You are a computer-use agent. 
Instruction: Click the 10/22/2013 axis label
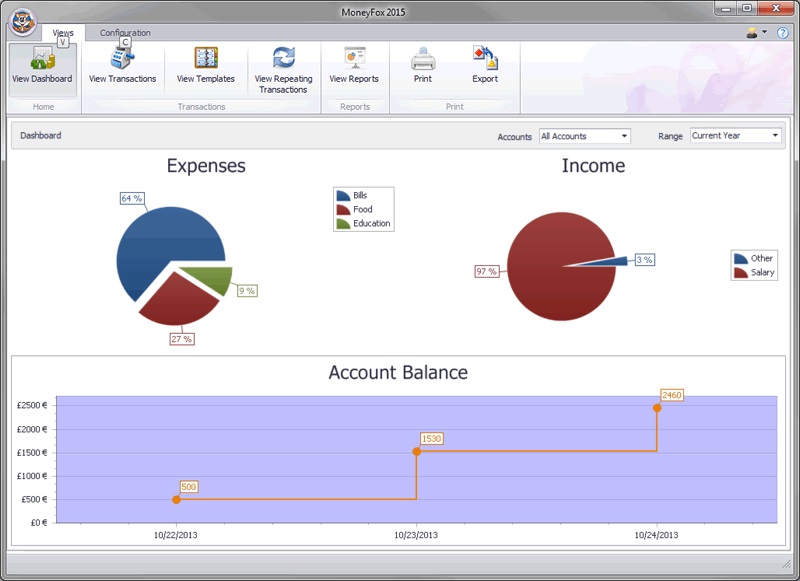pos(176,535)
